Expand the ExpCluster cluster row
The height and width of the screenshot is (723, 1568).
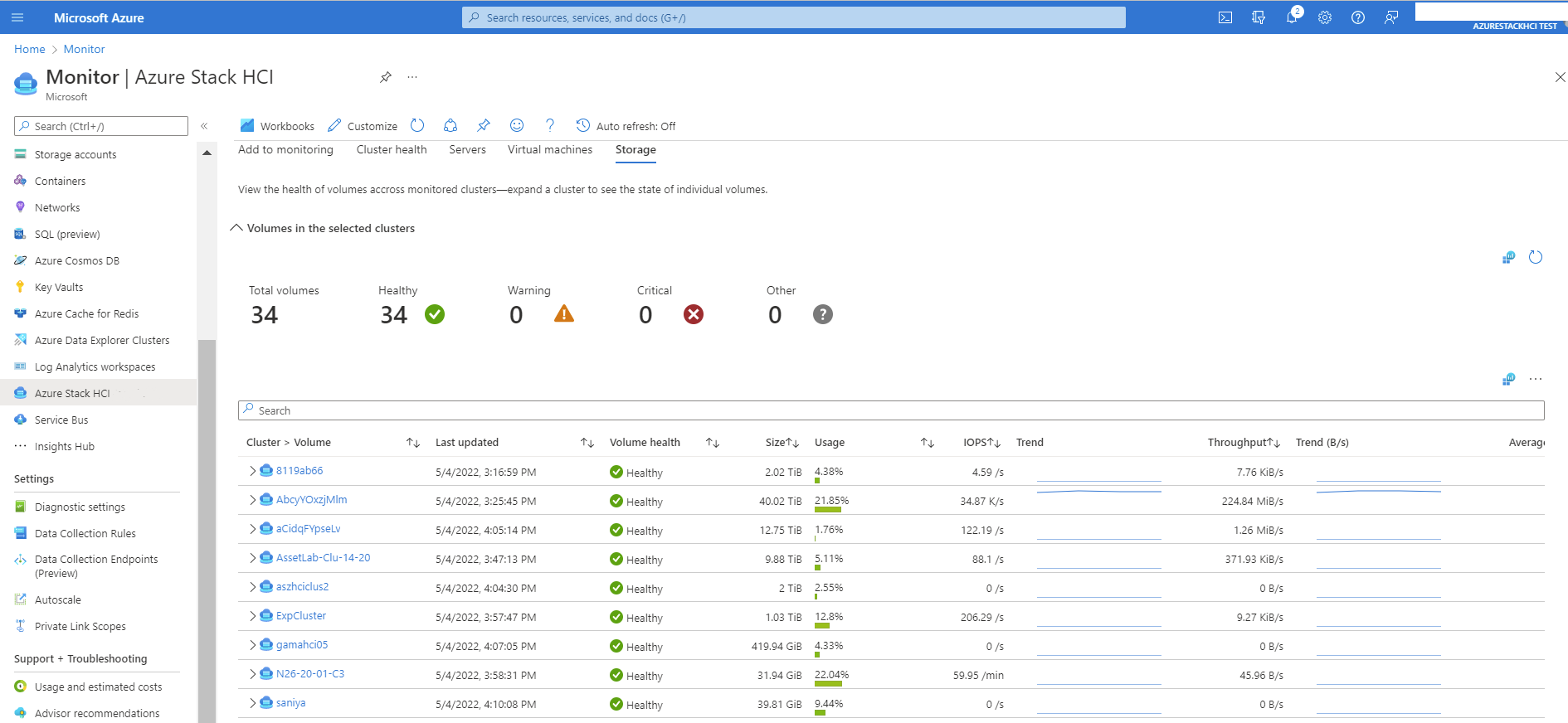click(x=253, y=615)
